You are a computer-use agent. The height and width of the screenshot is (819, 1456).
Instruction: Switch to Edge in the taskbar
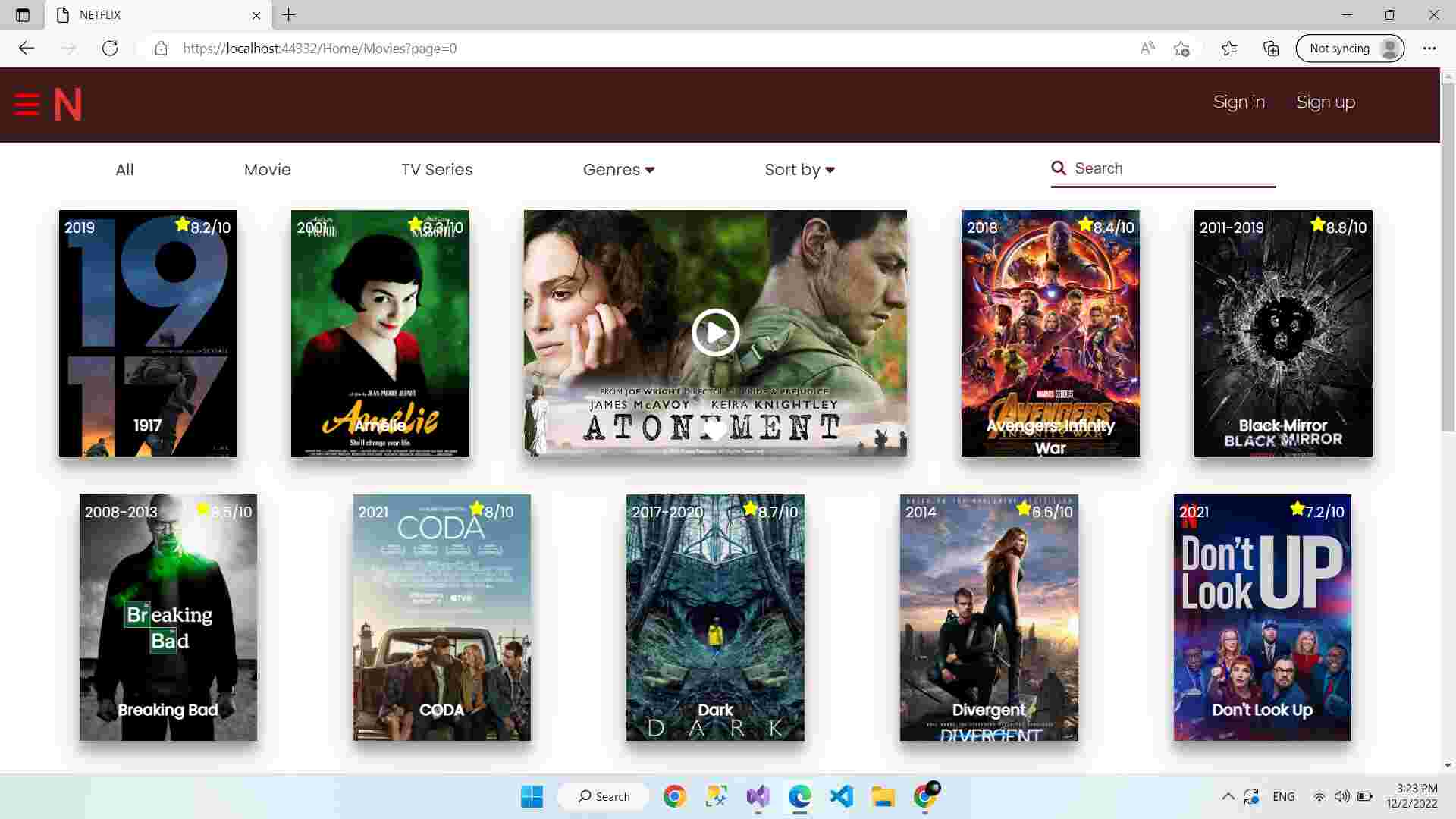pyautogui.click(x=799, y=796)
